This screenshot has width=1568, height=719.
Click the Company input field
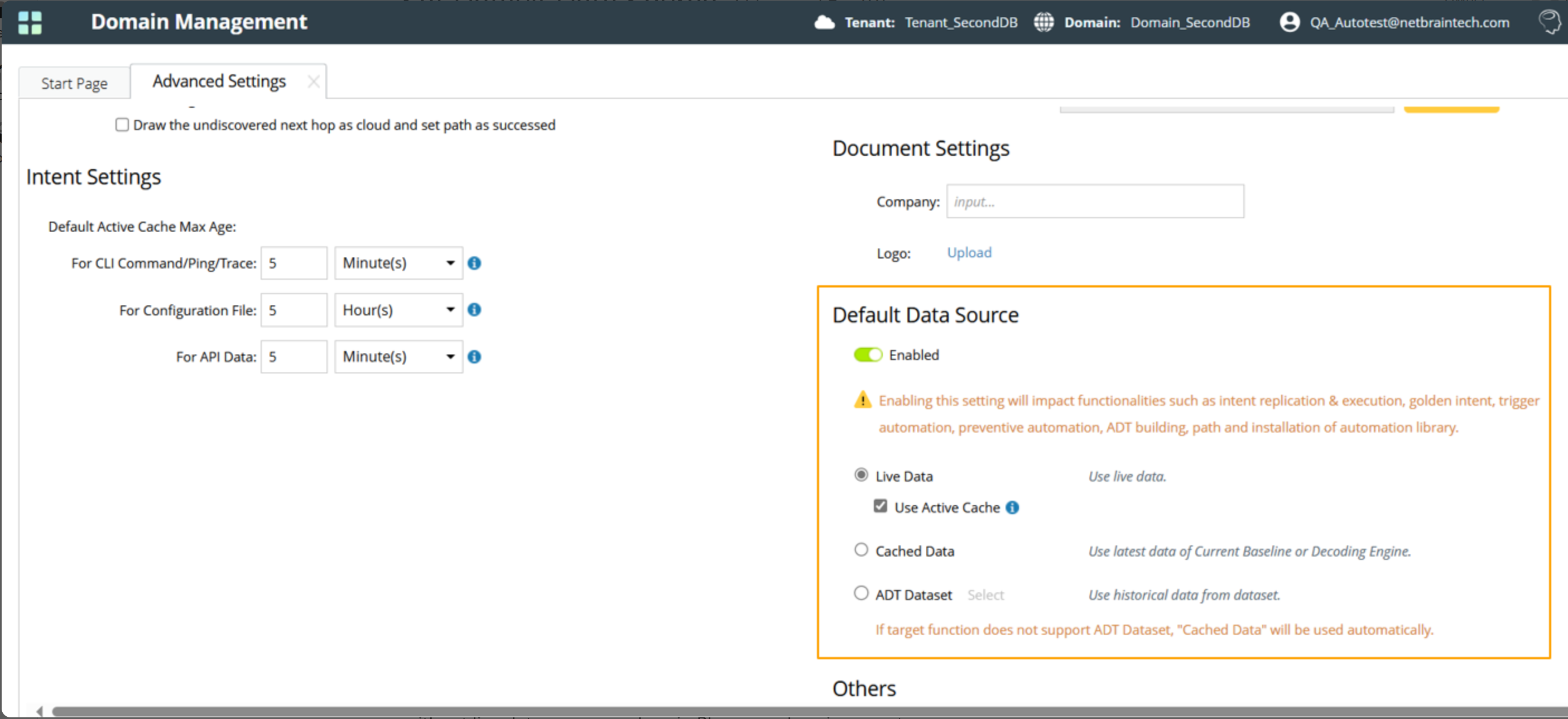(1094, 202)
